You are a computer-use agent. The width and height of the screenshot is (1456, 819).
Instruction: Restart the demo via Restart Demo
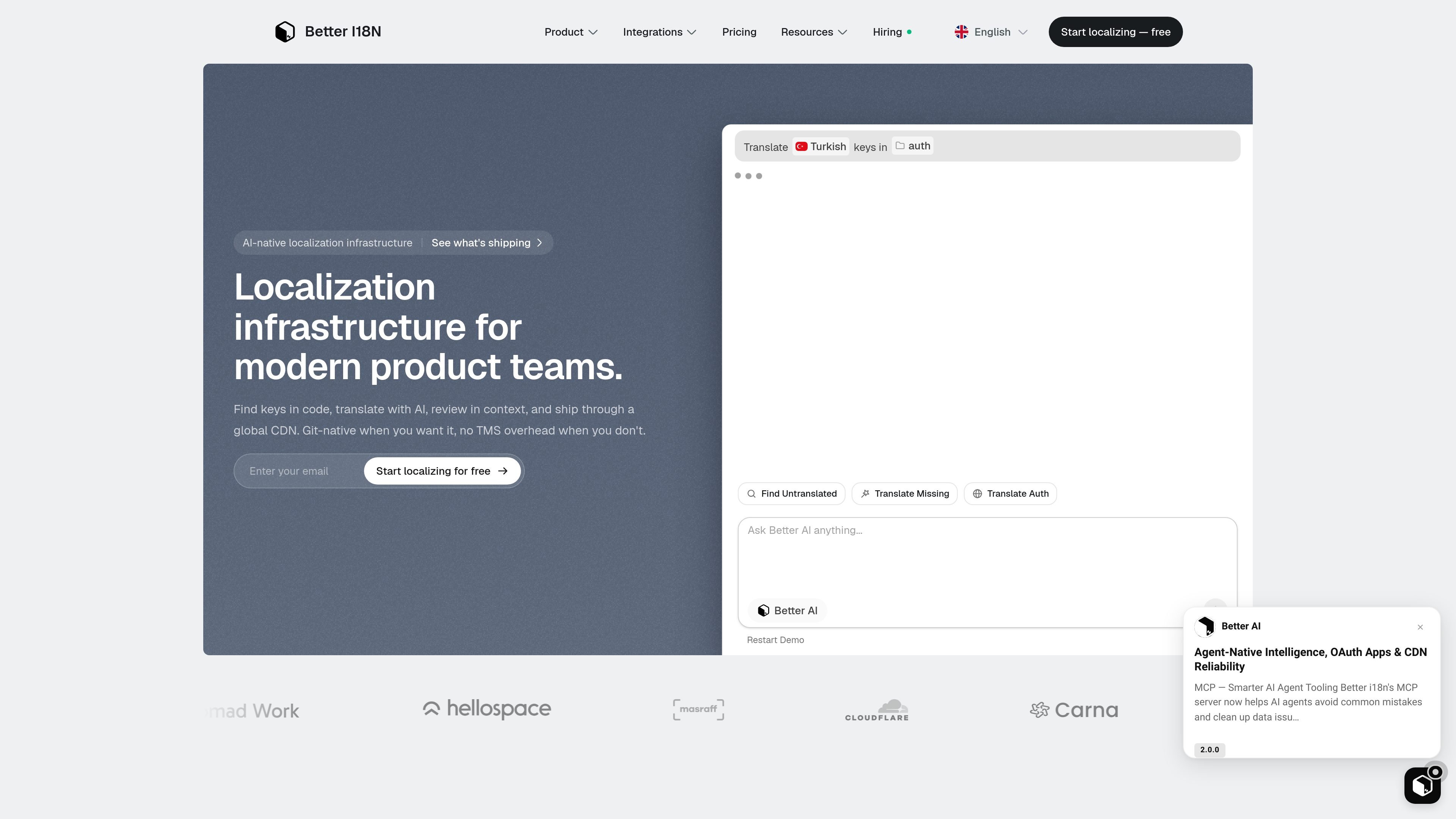pyautogui.click(x=775, y=640)
